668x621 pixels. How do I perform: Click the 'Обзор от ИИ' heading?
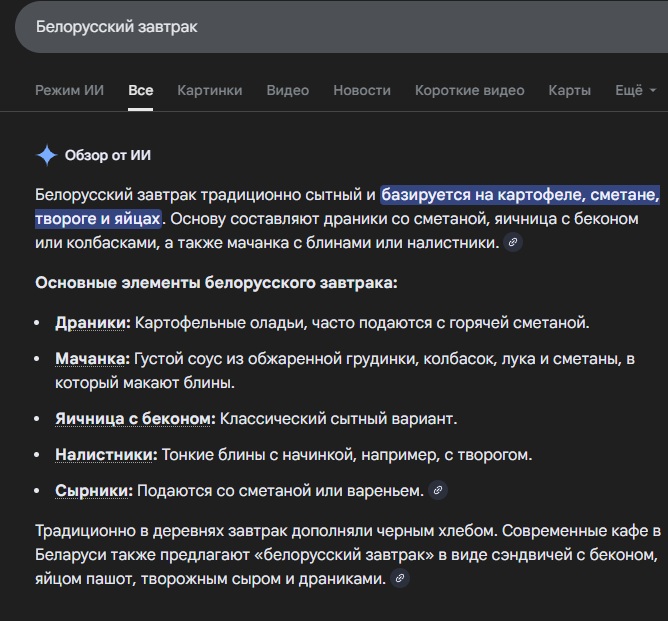click(108, 155)
